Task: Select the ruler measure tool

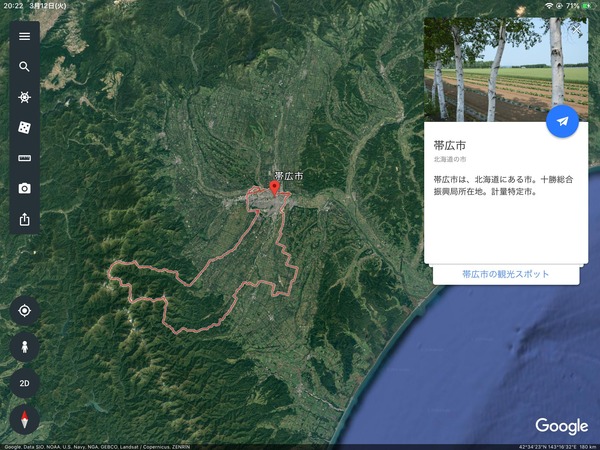Action: pos(24,158)
